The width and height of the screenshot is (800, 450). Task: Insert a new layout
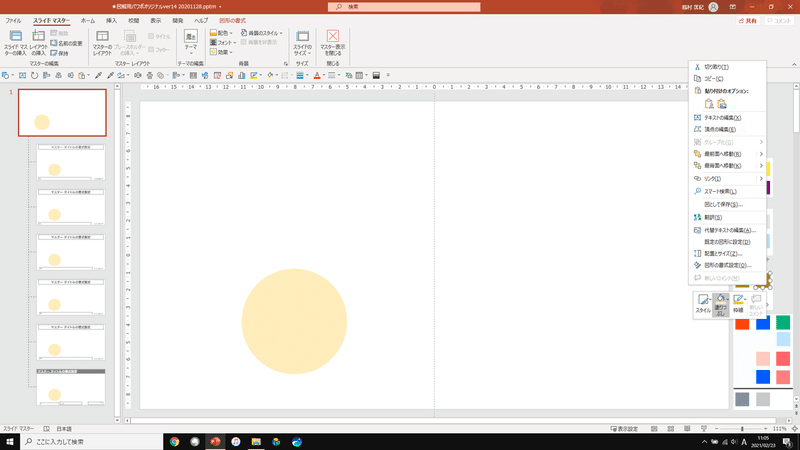39,42
